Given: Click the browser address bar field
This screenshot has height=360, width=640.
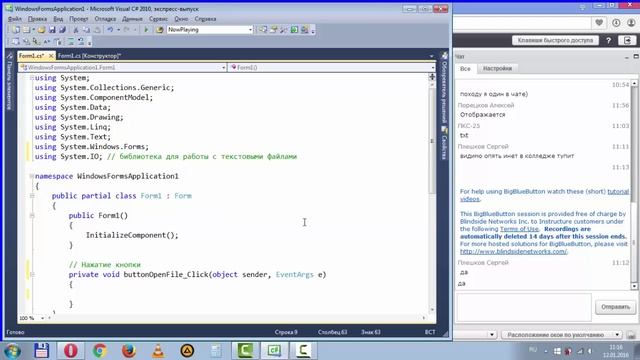Looking at the screenshot, I should point(522,23).
